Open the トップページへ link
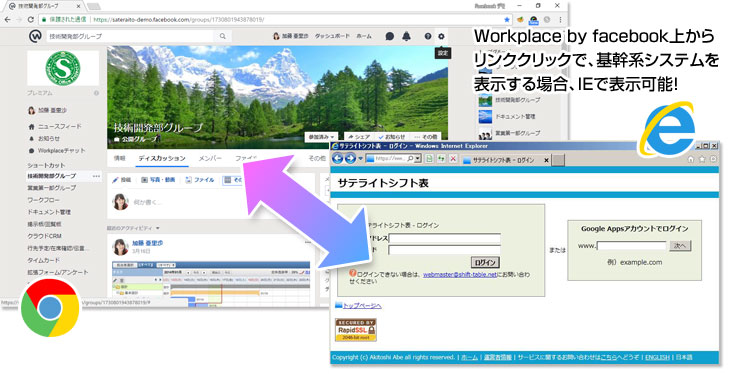730x374 pixels. click(362, 306)
